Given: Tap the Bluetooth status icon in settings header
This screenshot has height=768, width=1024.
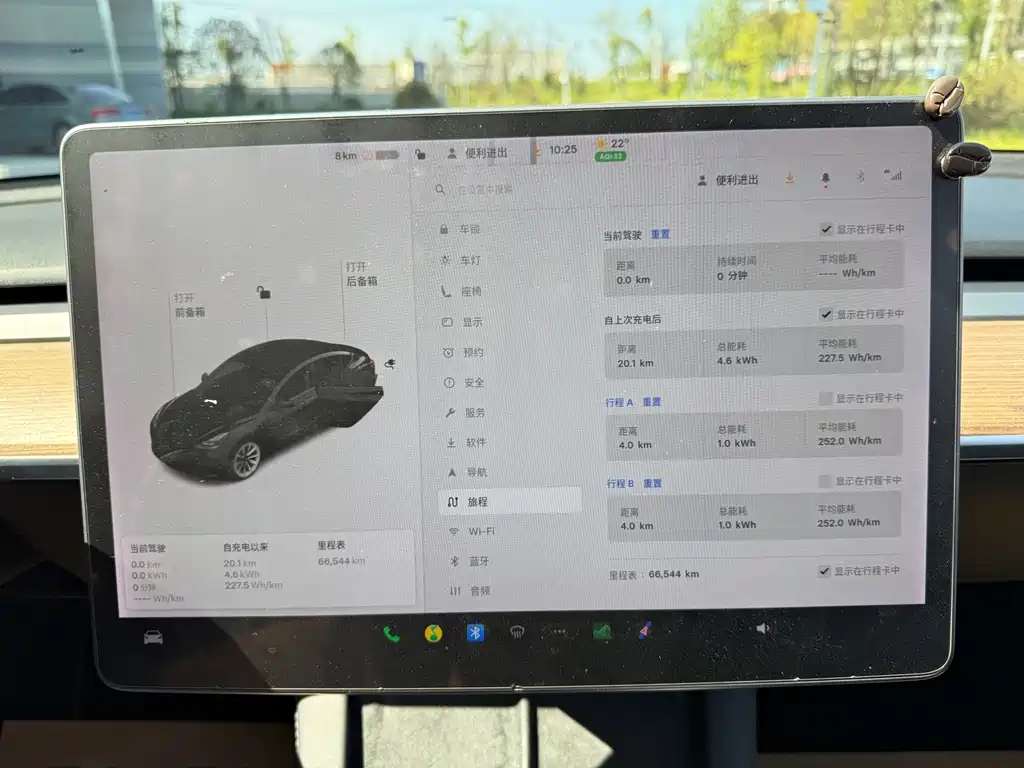Looking at the screenshot, I should tap(861, 176).
